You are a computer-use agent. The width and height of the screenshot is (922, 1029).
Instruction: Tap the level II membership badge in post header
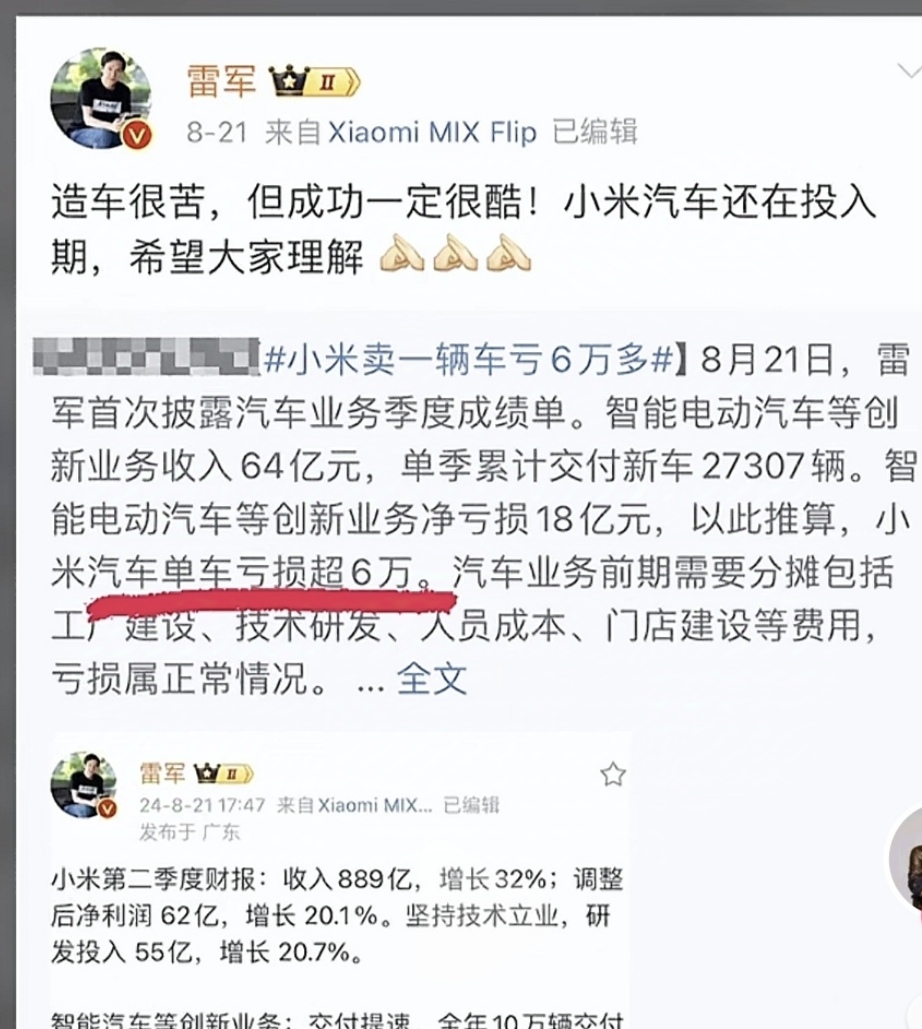coord(333,83)
